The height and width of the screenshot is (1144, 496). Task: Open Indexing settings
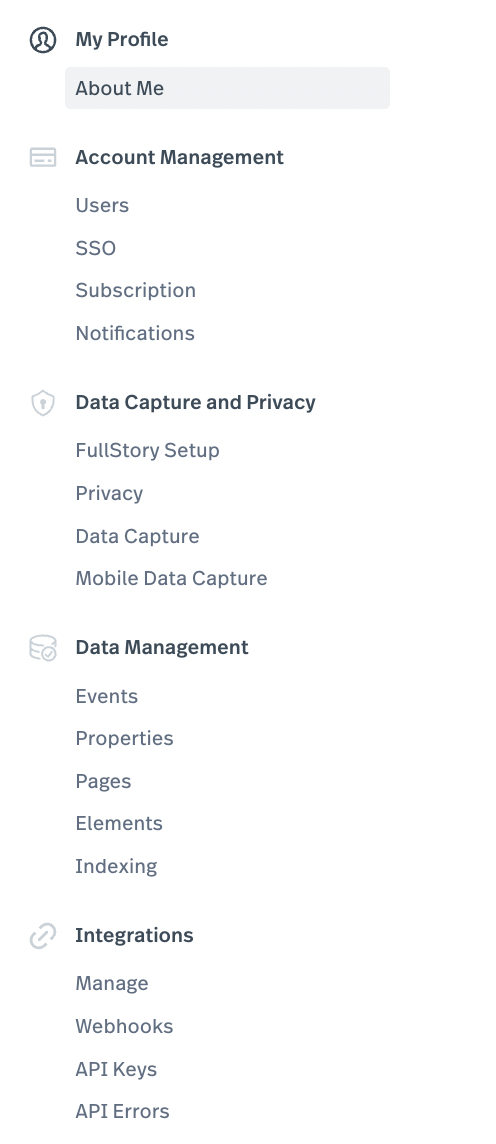116,867
